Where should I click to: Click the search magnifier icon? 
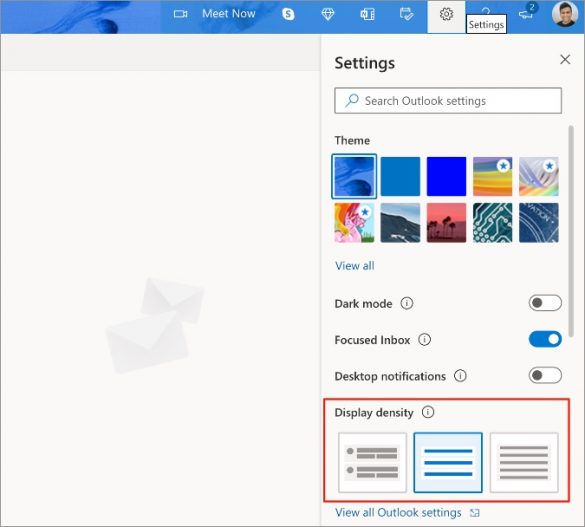click(351, 101)
